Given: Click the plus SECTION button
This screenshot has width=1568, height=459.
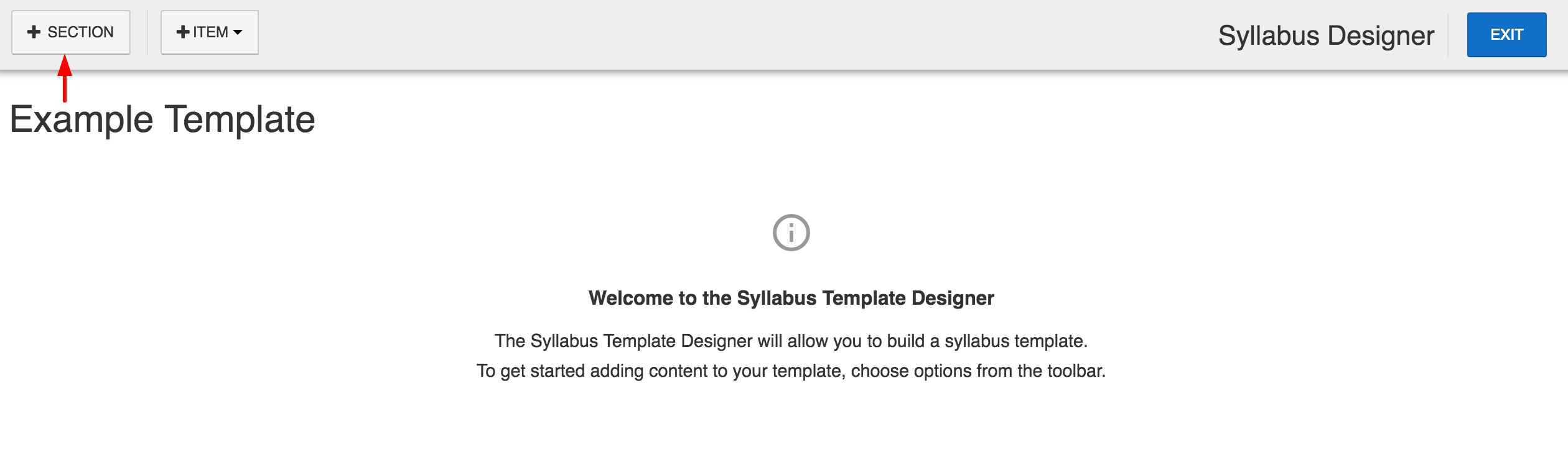Looking at the screenshot, I should 71,32.
